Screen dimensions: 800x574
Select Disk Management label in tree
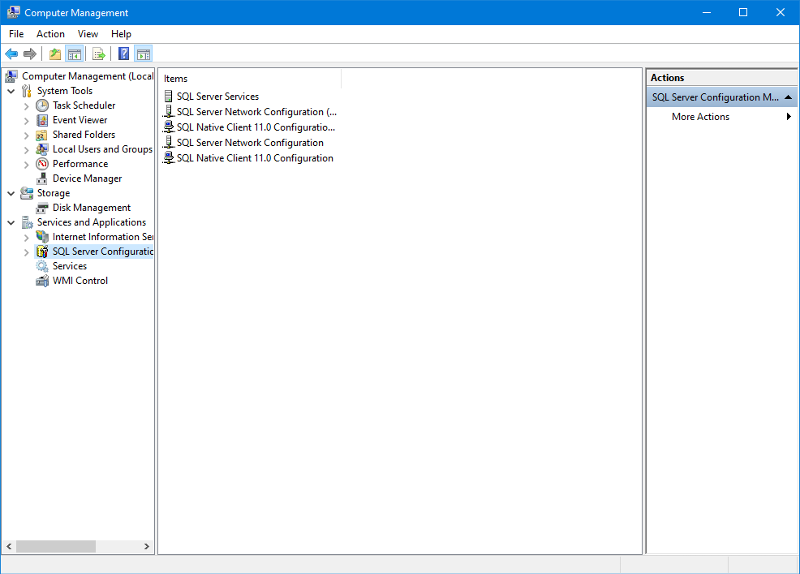tap(91, 208)
